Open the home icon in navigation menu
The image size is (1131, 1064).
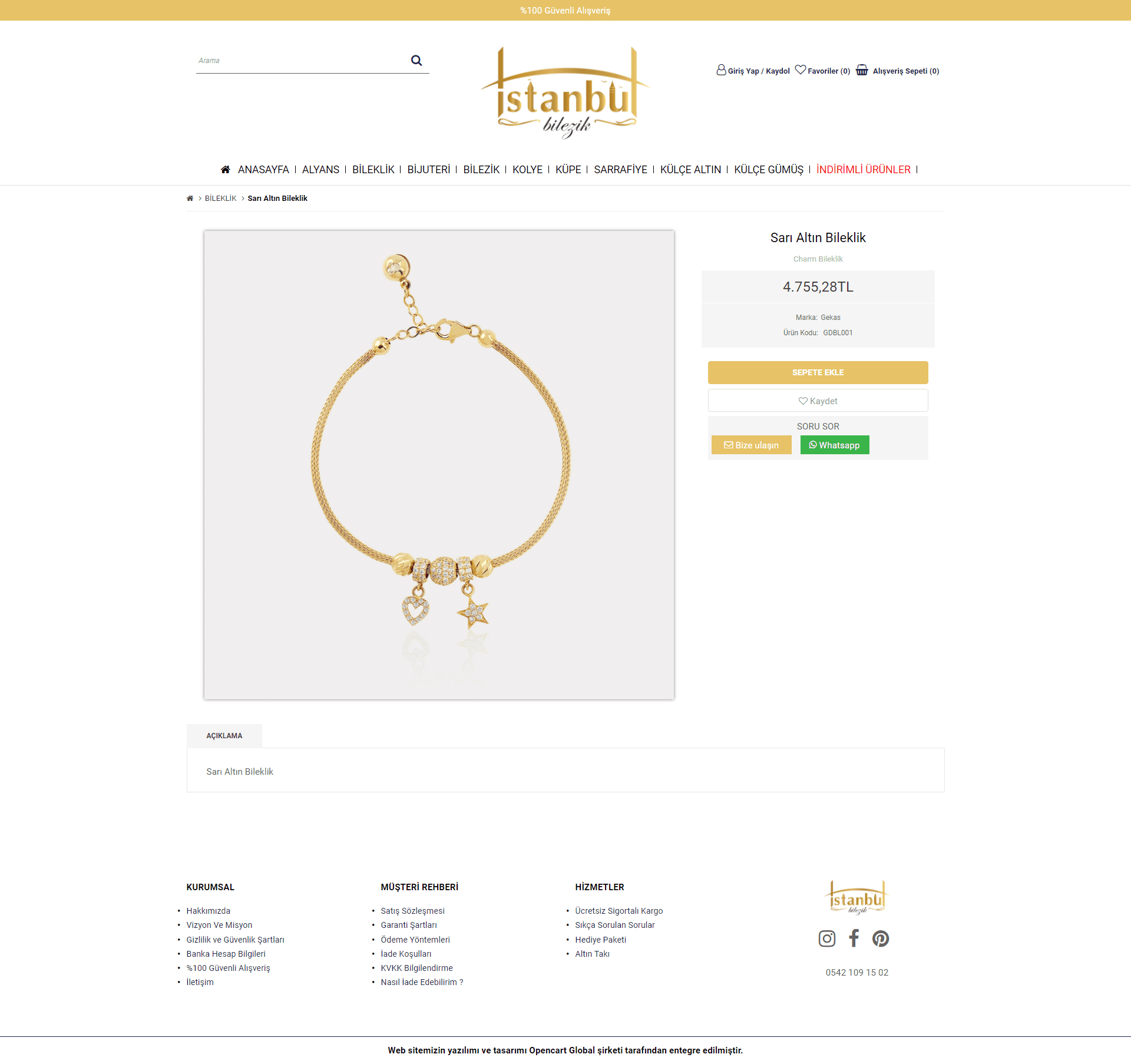point(225,170)
